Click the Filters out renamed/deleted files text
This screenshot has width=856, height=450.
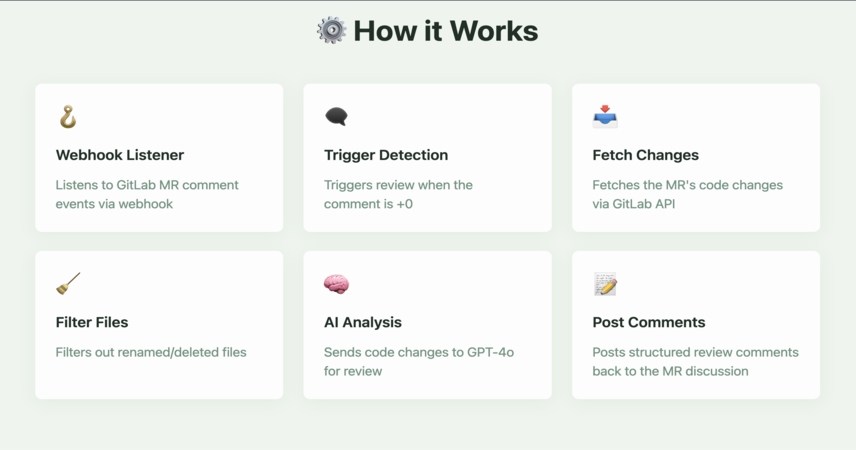(151, 352)
